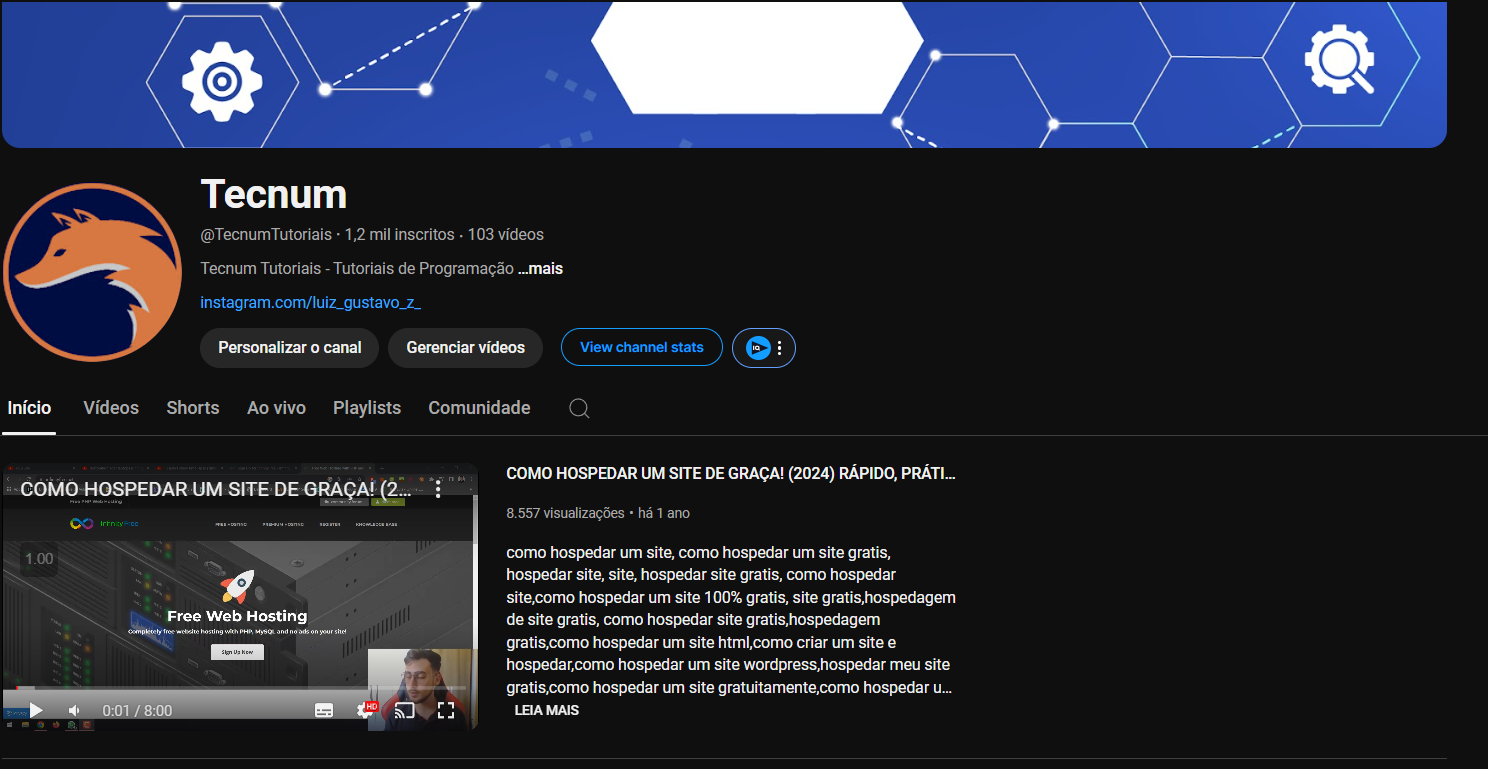Viewport: 1488px width, 769px height.
Task: Open the video title inside the player
Action: 215,489
